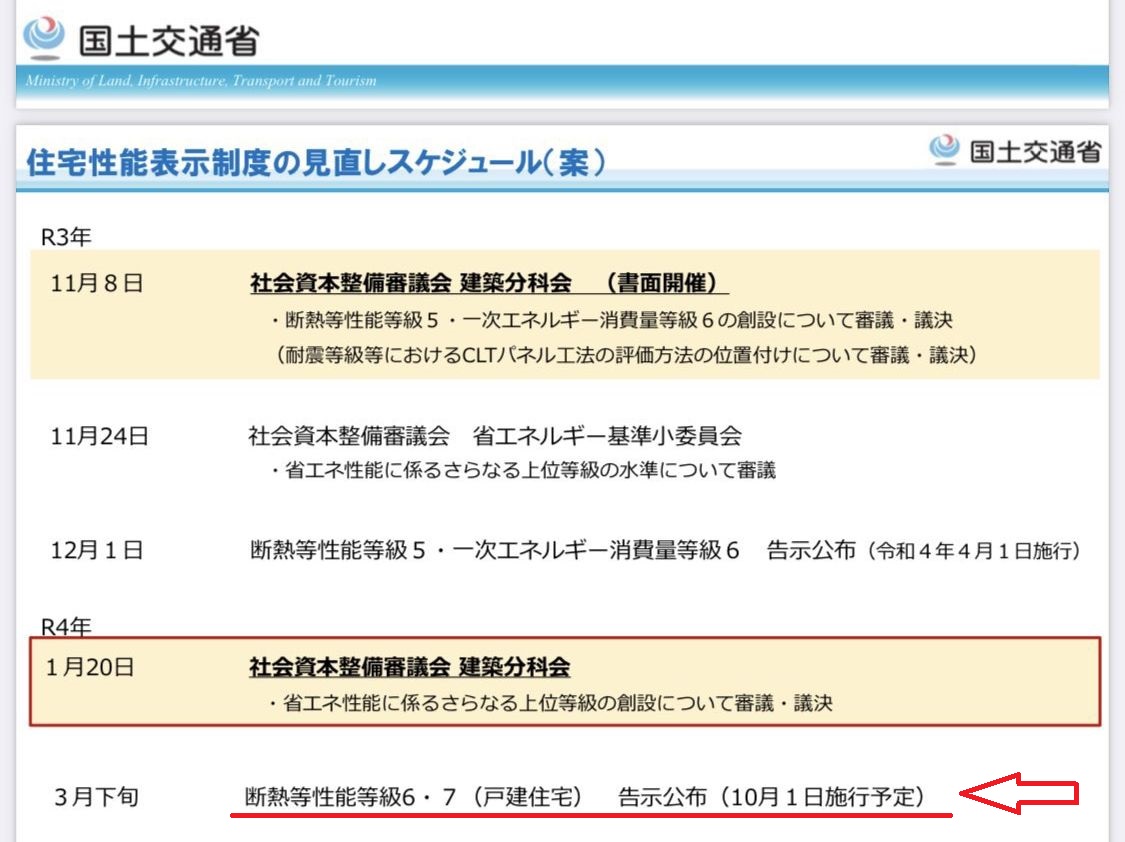The width and height of the screenshot is (1125, 842).
Task: Click (令和4年4月1日施行) note
Action: click(x=974, y=551)
